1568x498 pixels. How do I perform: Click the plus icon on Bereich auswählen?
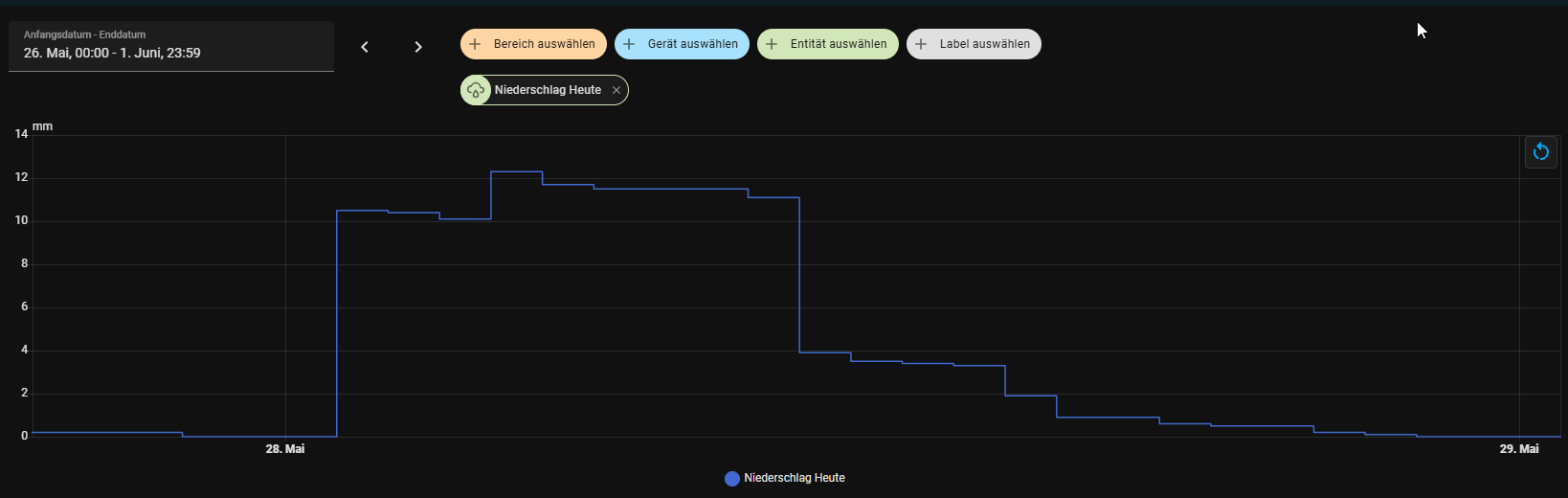coord(475,44)
